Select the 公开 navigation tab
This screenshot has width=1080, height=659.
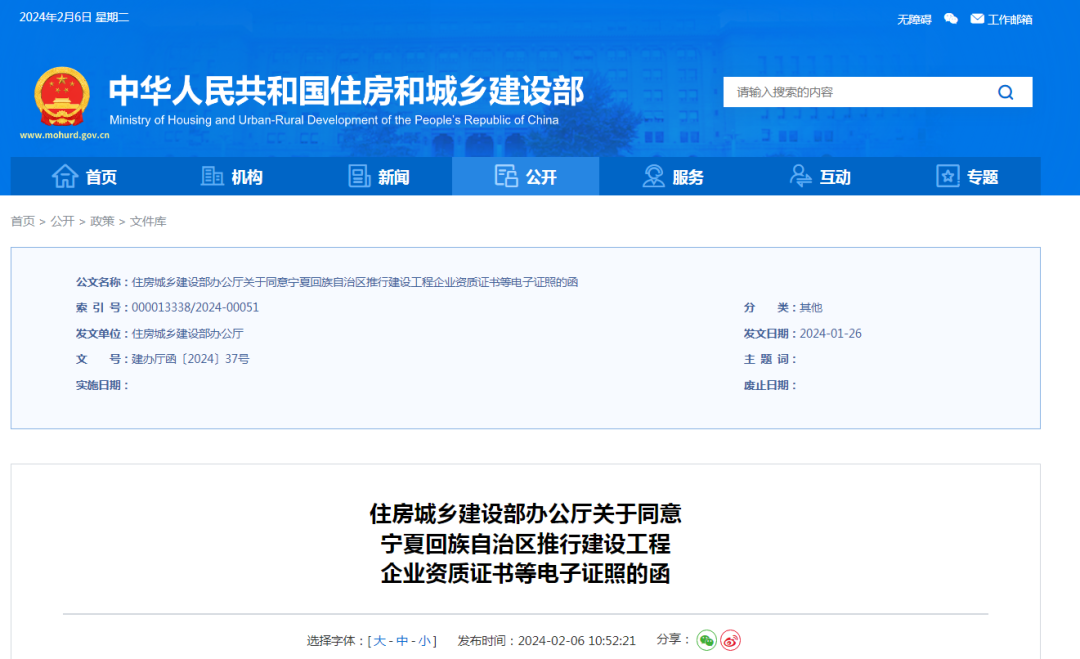[x=526, y=177]
